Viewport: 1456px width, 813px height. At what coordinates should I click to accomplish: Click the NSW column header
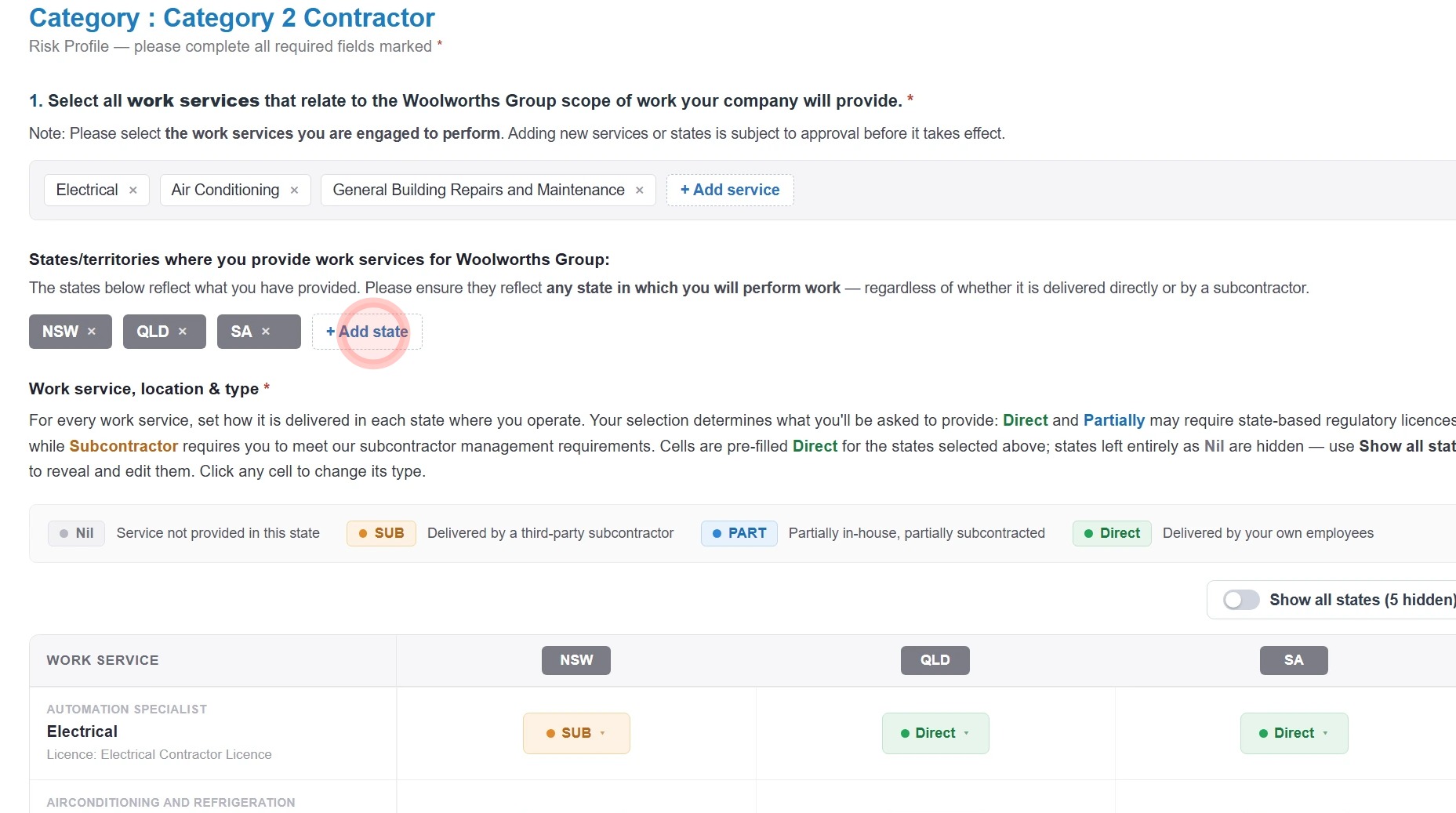[576, 660]
